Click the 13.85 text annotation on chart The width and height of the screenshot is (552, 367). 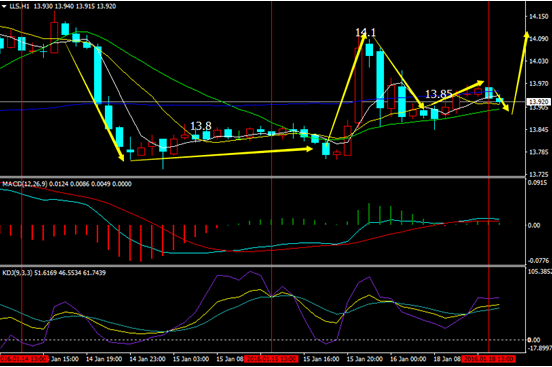pos(439,94)
